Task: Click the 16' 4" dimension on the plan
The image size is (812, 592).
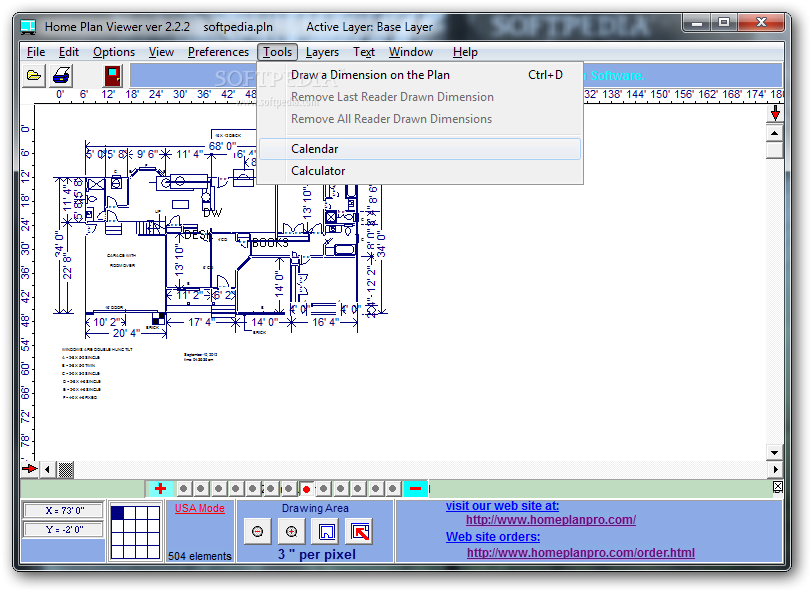Action: tap(325, 322)
